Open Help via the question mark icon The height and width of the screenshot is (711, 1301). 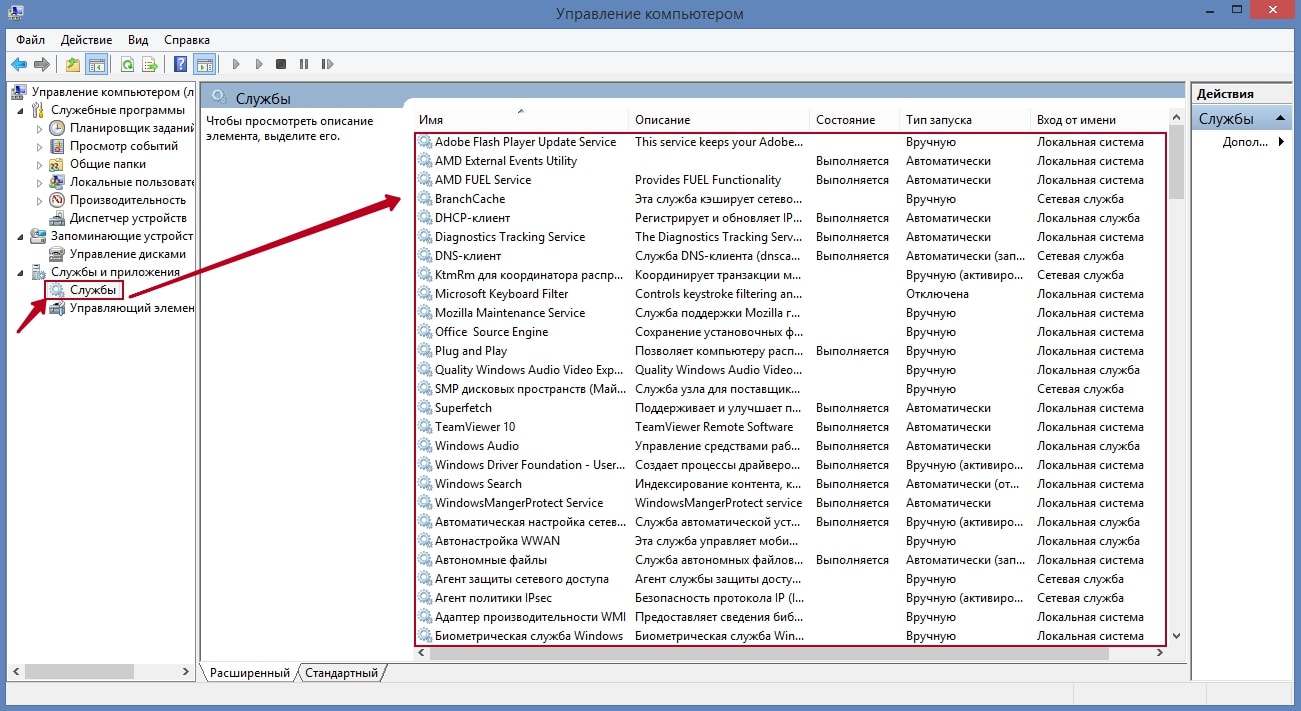(x=181, y=65)
